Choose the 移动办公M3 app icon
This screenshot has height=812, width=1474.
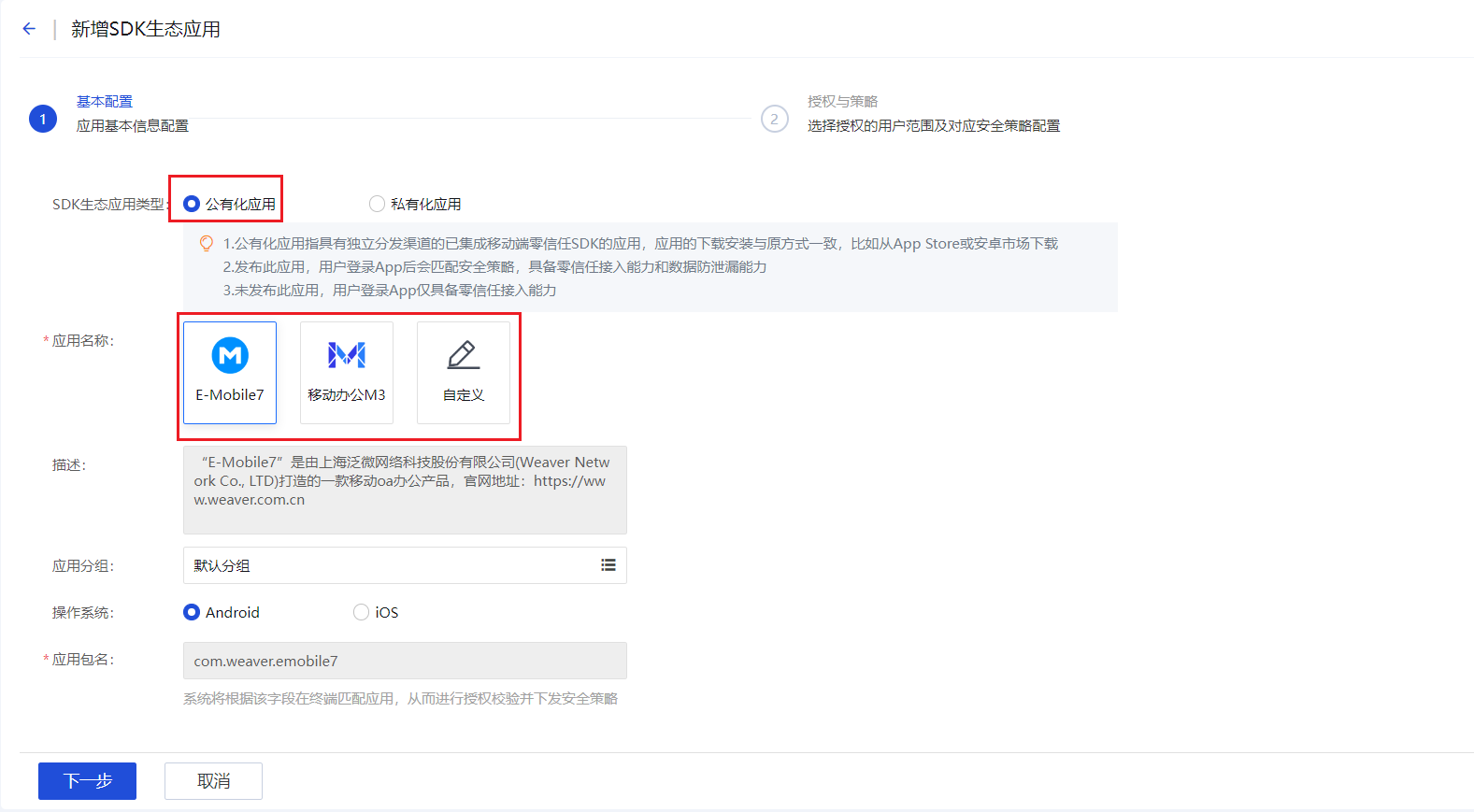point(347,356)
